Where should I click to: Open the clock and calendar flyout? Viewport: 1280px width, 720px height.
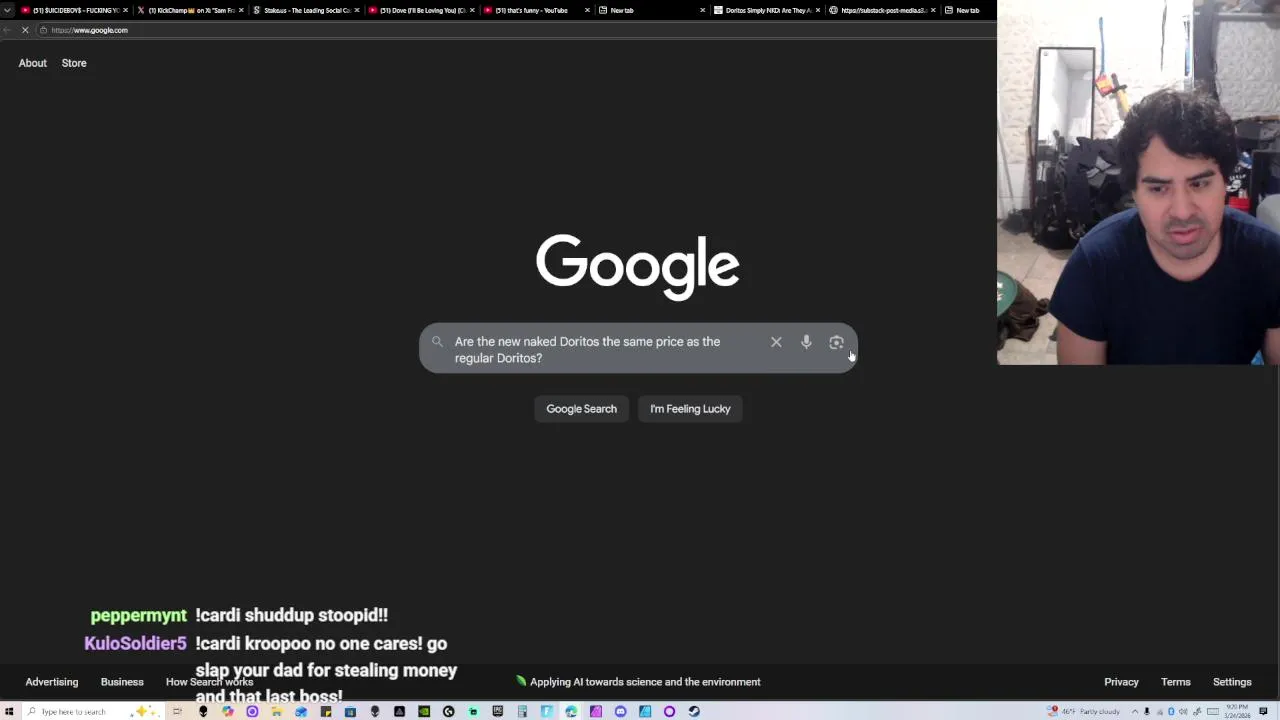click(1237, 711)
